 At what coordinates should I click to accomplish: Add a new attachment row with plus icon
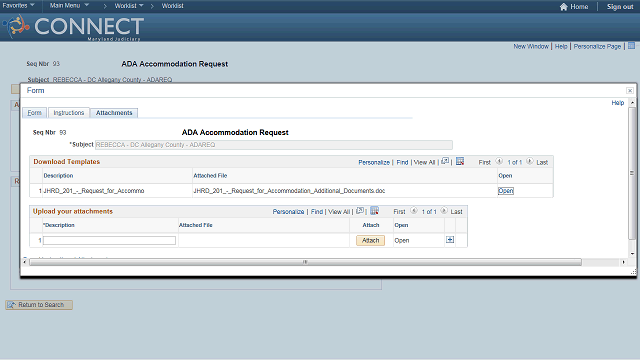[450, 240]
